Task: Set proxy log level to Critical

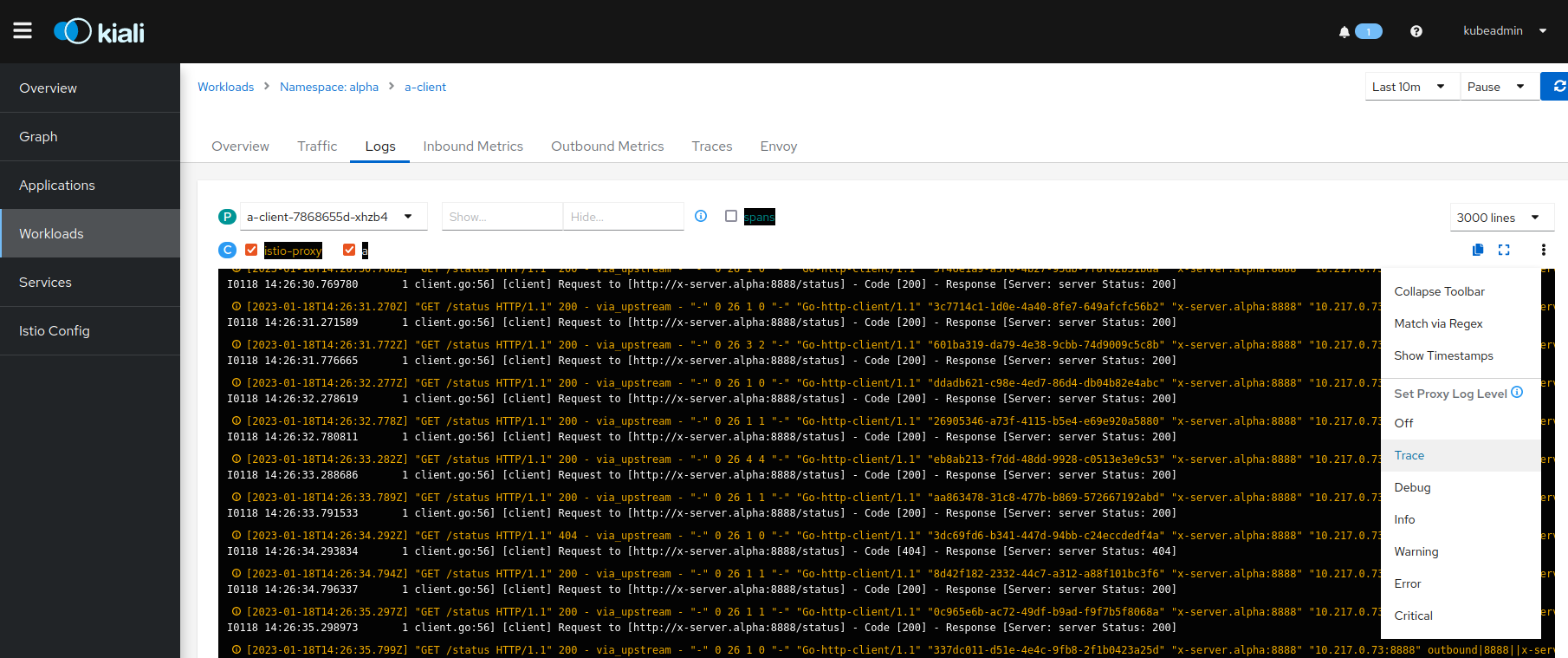Action: click(x=1461, y=616)
